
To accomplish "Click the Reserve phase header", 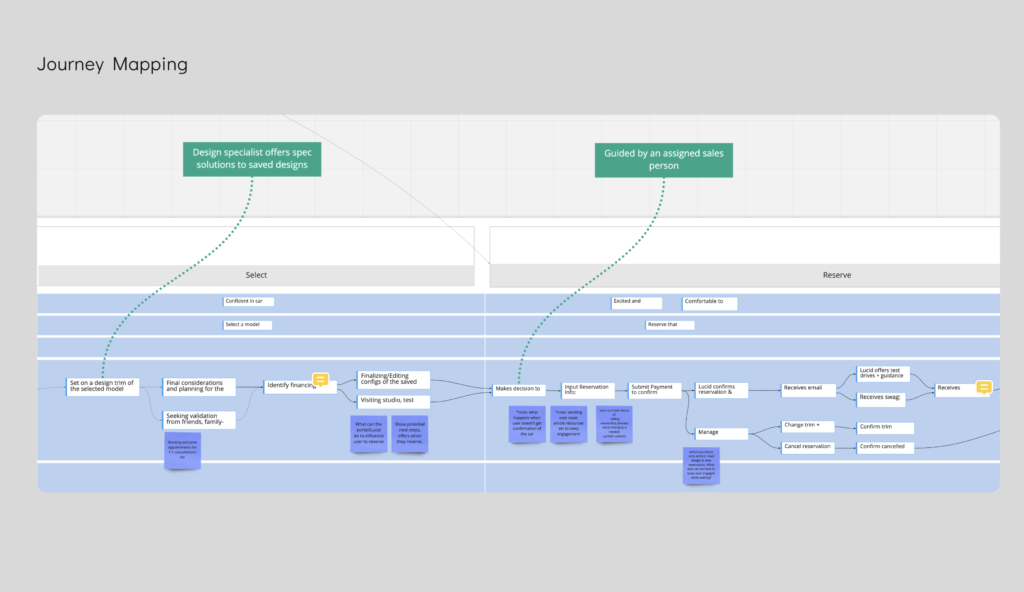I will (x=745, y=275).
